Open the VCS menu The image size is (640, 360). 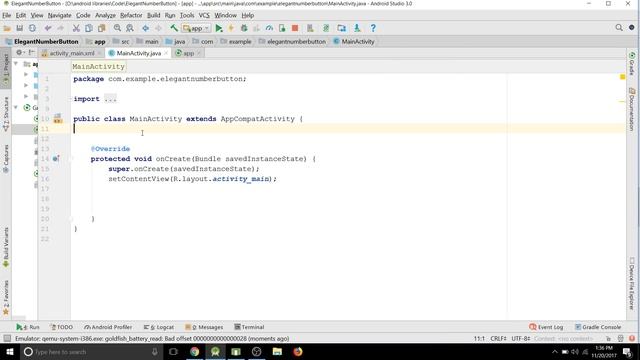204,15
